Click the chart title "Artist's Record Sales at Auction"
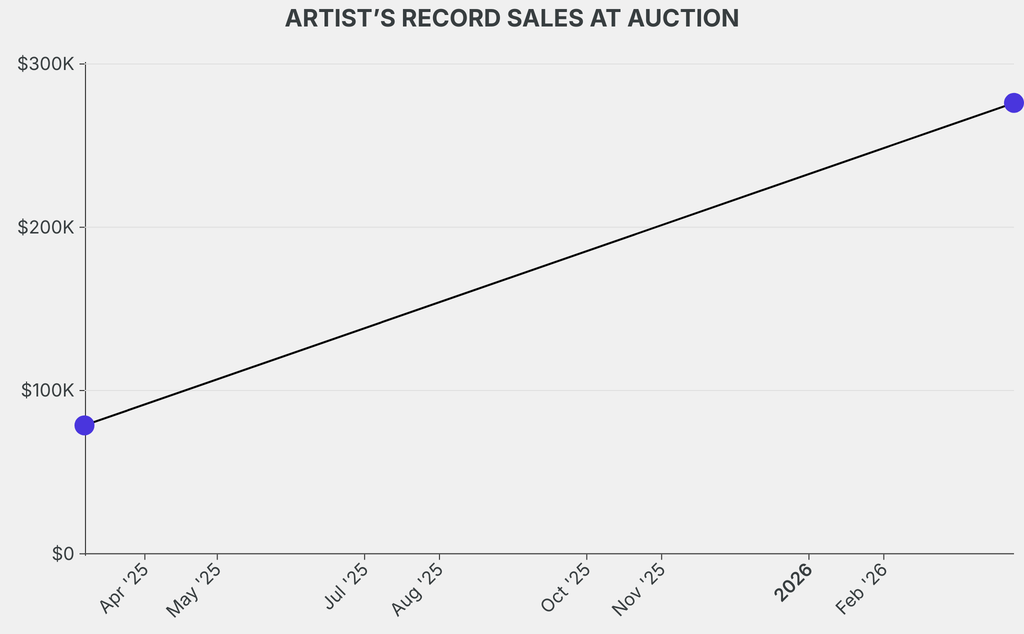Screen dimensions: 1024x634 (512, 19)
